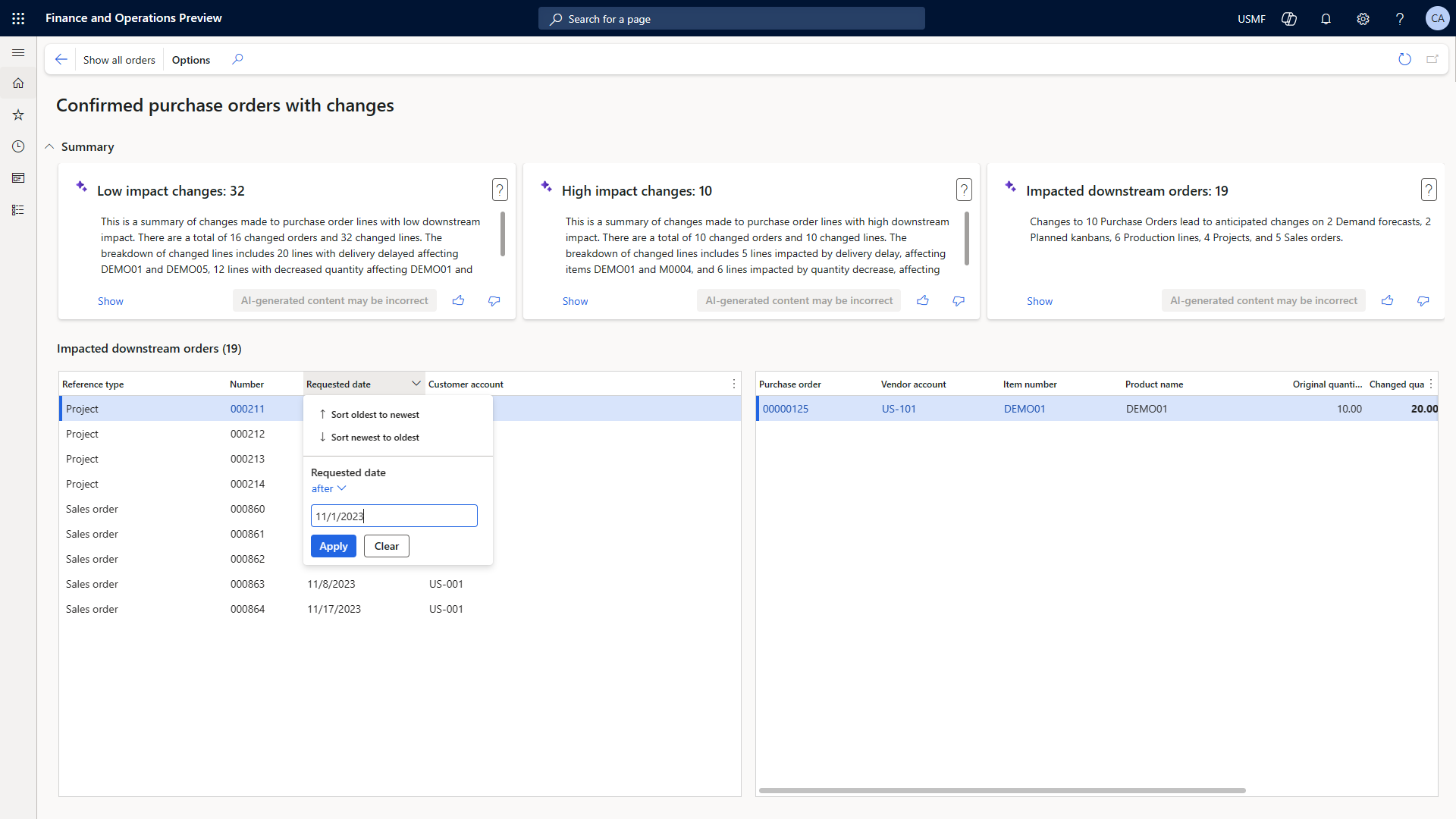1456x819 pixels.
Task: Click inside the 11/1/2023 date field
Action: coord(394,516)
